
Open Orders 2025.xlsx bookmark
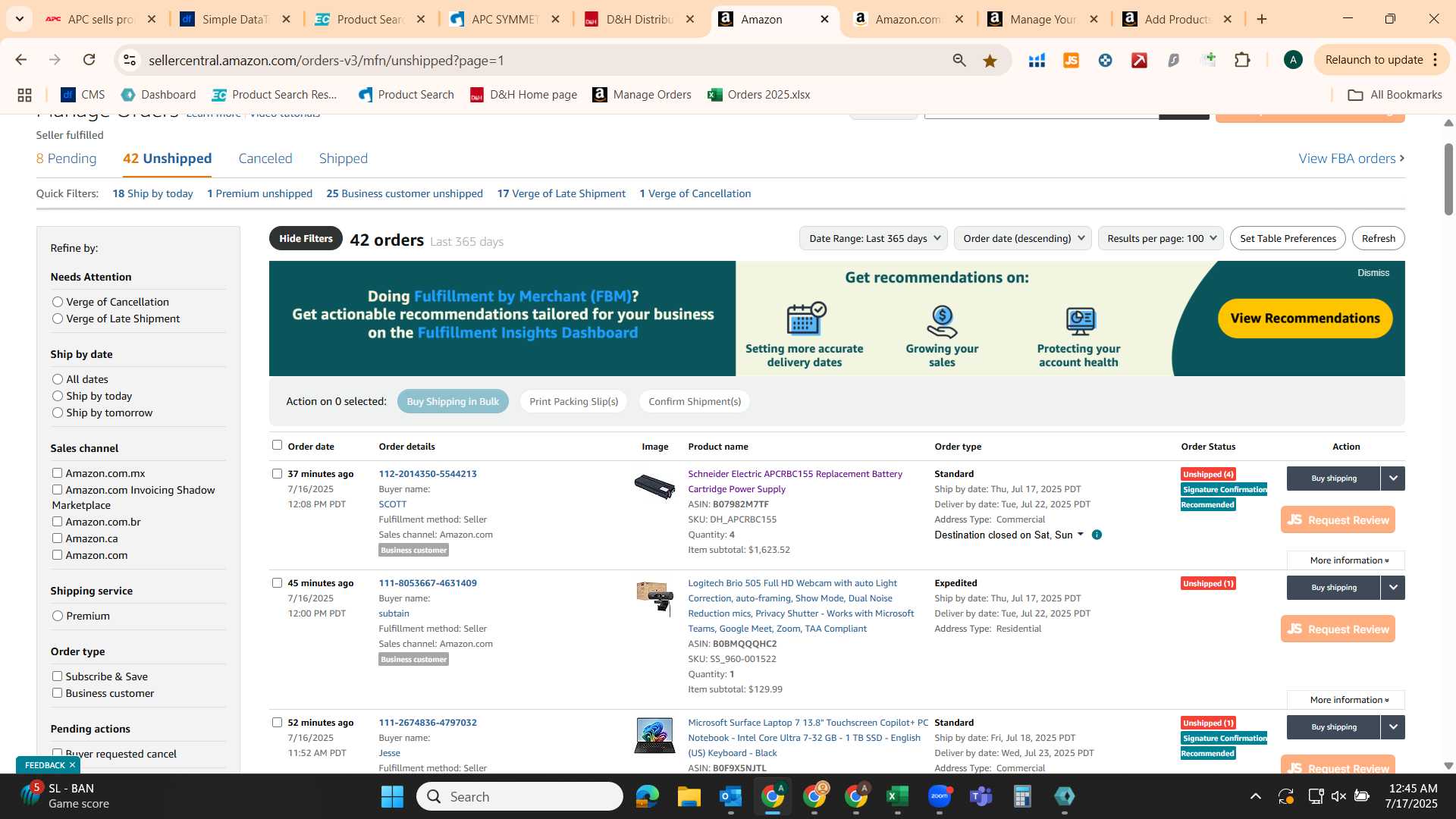[759, 95]
